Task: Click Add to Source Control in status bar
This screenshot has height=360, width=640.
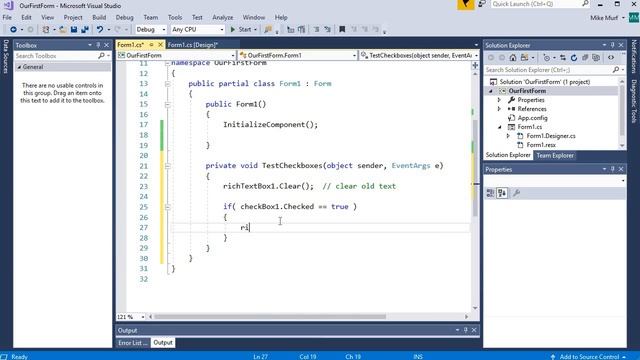Action: coord(589,357)
